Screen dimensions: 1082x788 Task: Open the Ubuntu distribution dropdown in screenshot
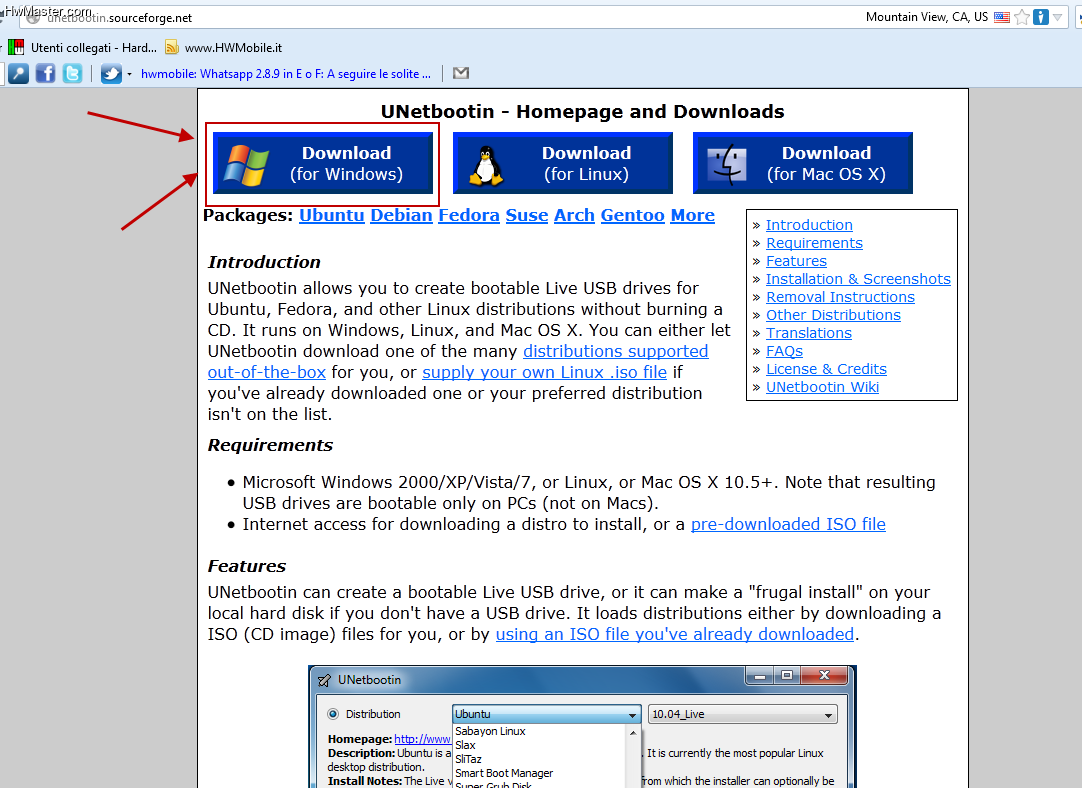point(546,714)
